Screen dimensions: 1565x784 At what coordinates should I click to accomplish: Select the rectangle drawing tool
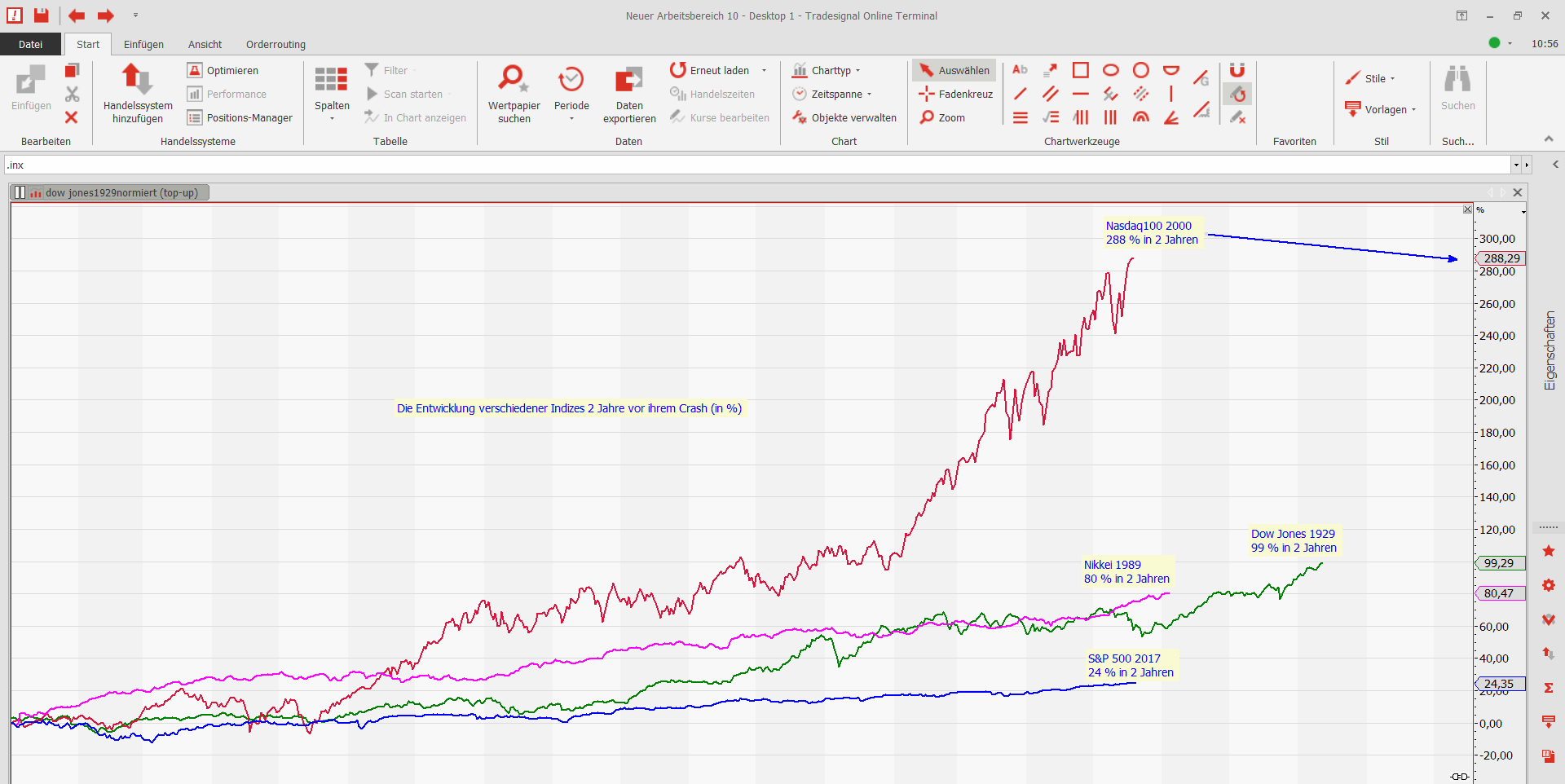tap(1080, 70)
